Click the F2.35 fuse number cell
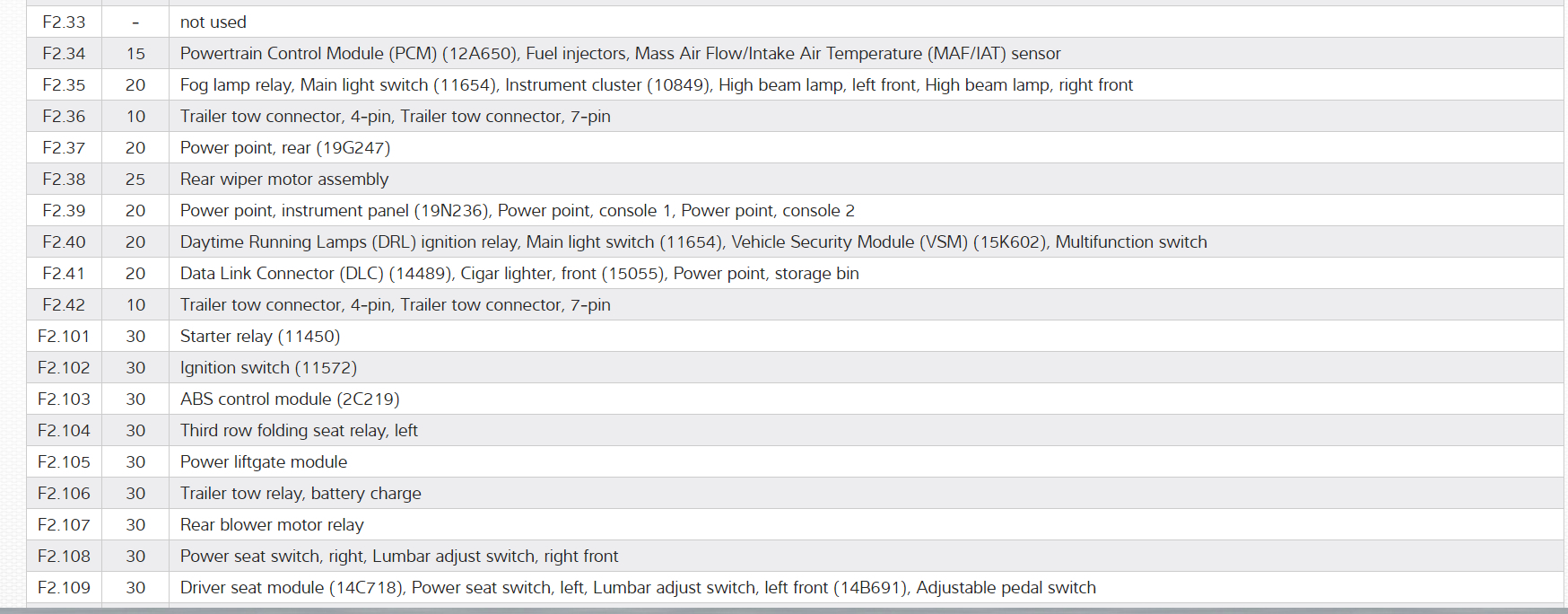This screenshot has width=1568, height=614. click(x=64, y=85)
